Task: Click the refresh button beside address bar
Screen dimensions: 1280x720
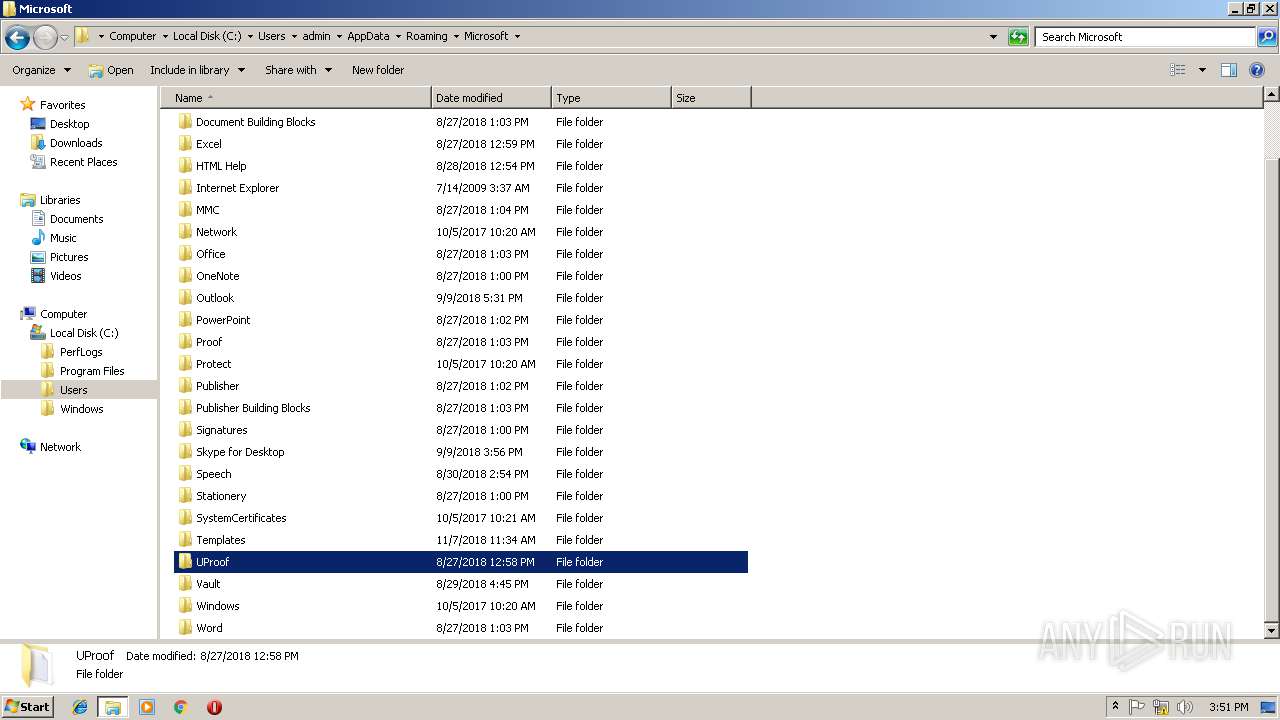Action: pyautogui.click(x=1018, y=37)
